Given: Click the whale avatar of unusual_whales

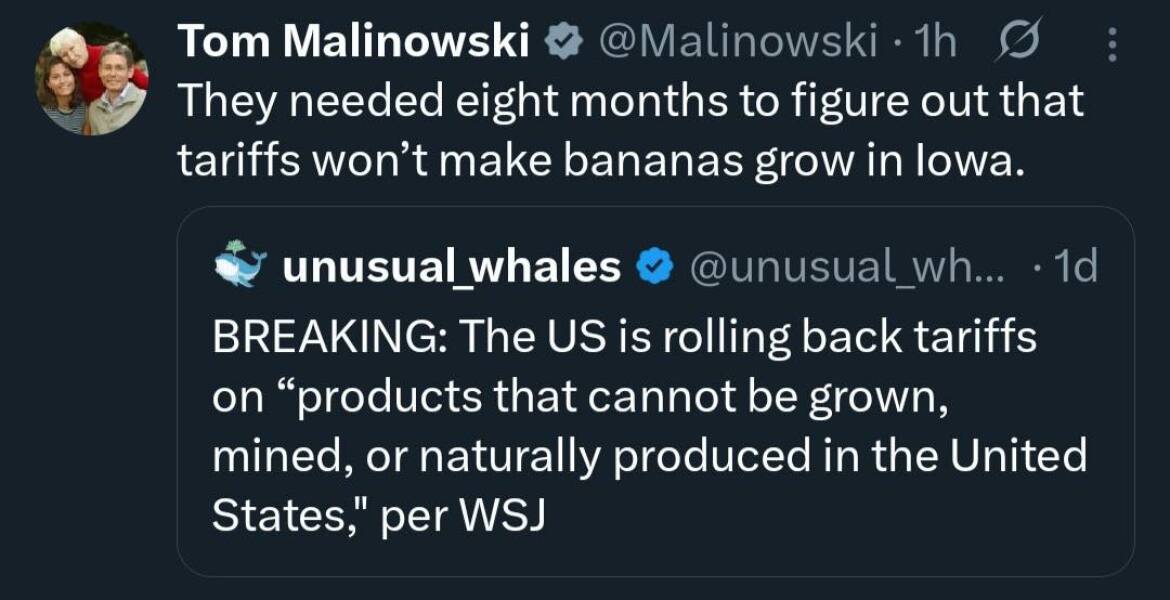Looking at the screenshot, I should tap(240, 264).
